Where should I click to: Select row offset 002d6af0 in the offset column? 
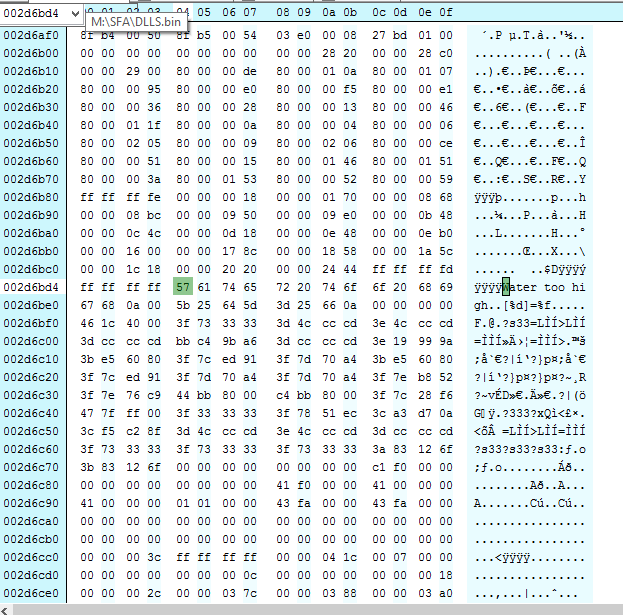pyautogui.click(x=31, y=35)
